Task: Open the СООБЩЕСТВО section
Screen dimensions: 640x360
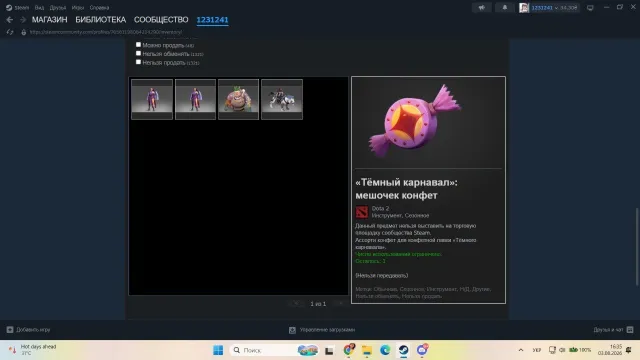Action: (x=161, y=20)
